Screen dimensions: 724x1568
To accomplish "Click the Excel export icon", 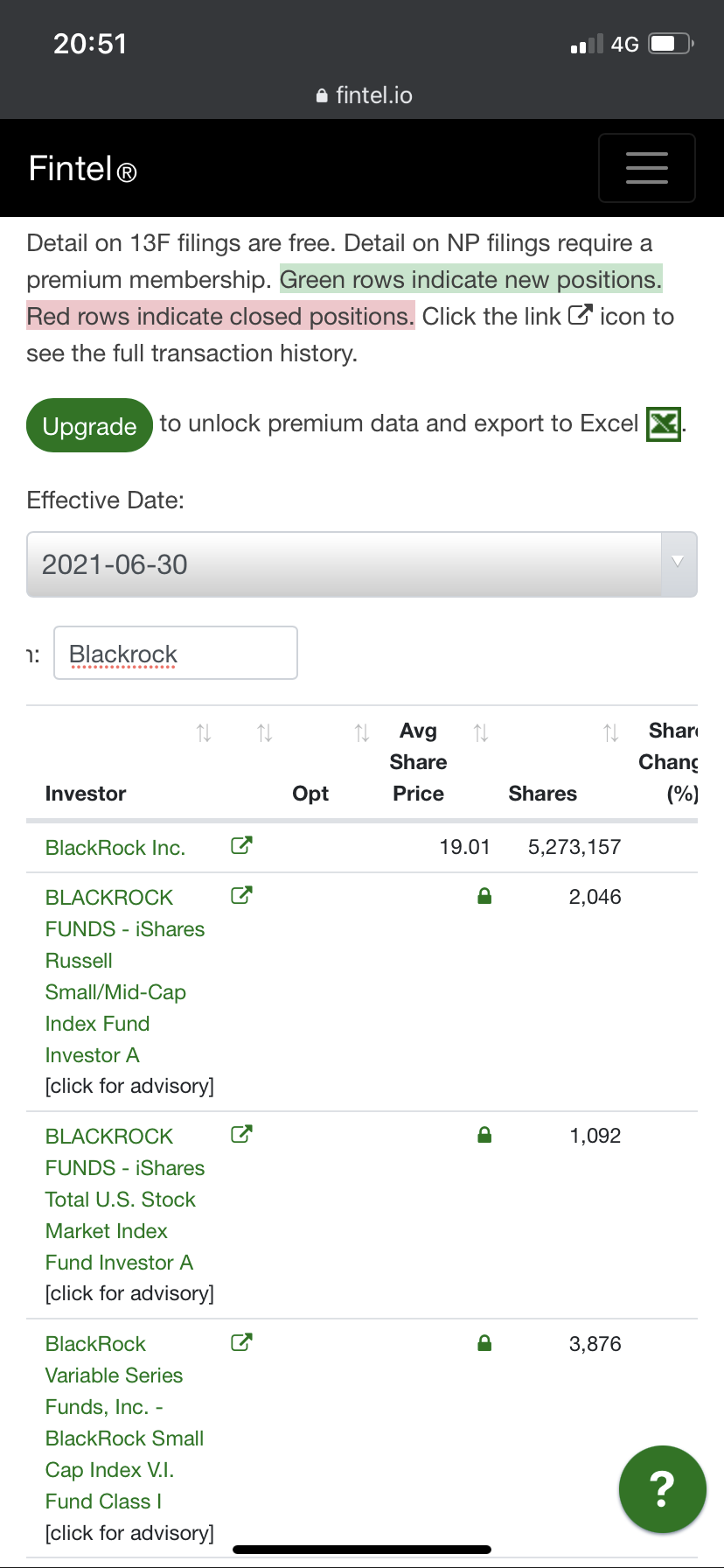I will click(663, 425).
